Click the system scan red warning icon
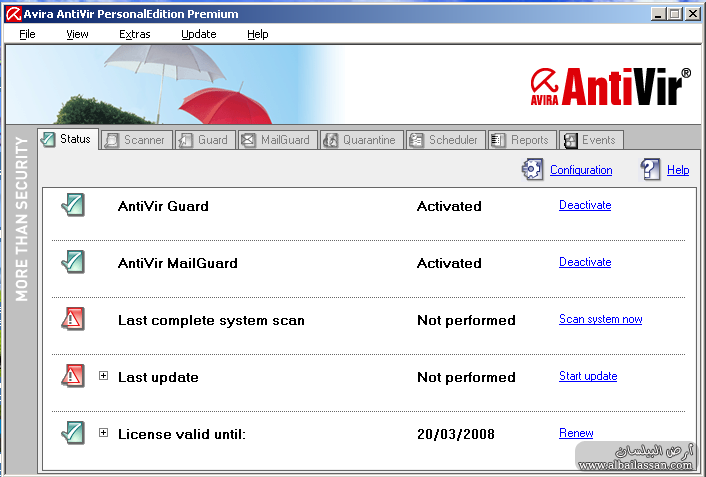Viewport: 706px width, 477px height. click(73, 319)
